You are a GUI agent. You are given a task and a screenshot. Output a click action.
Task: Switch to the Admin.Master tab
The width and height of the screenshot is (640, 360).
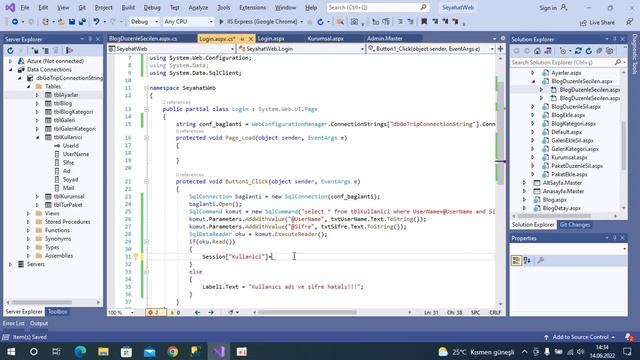coord(384,38)
